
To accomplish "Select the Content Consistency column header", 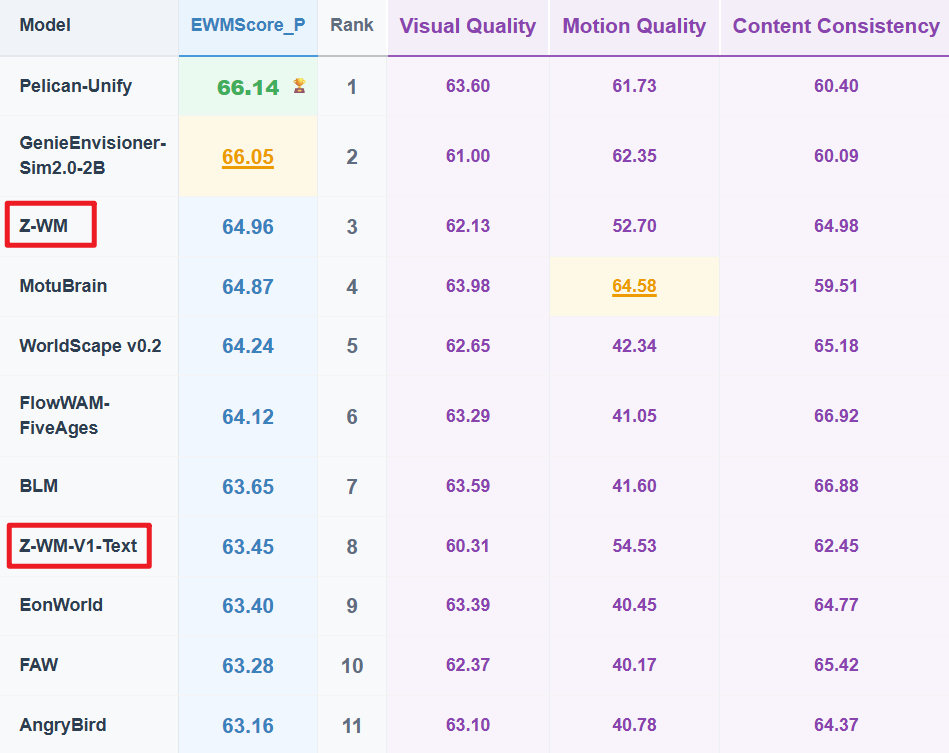I will (836, 26).
